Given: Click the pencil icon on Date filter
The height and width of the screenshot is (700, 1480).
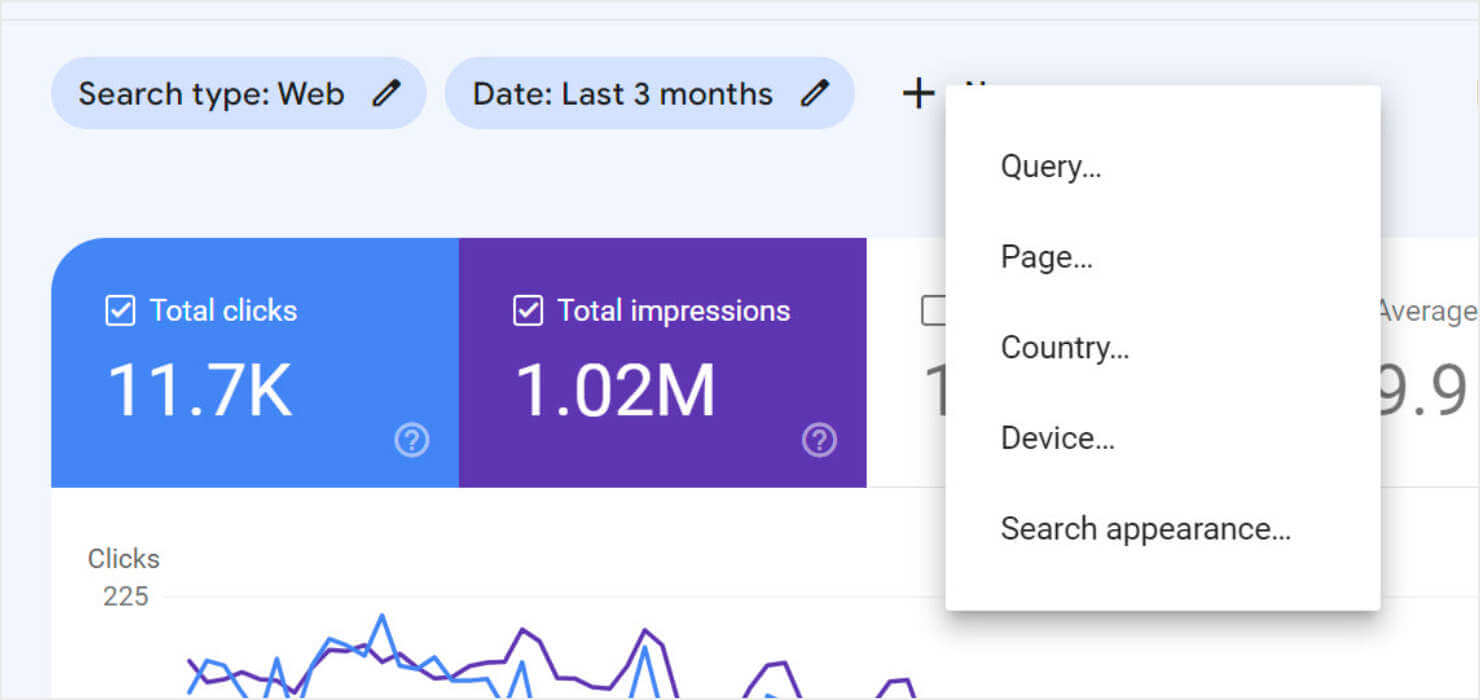Looking at the screenshot, I should 816,93.
